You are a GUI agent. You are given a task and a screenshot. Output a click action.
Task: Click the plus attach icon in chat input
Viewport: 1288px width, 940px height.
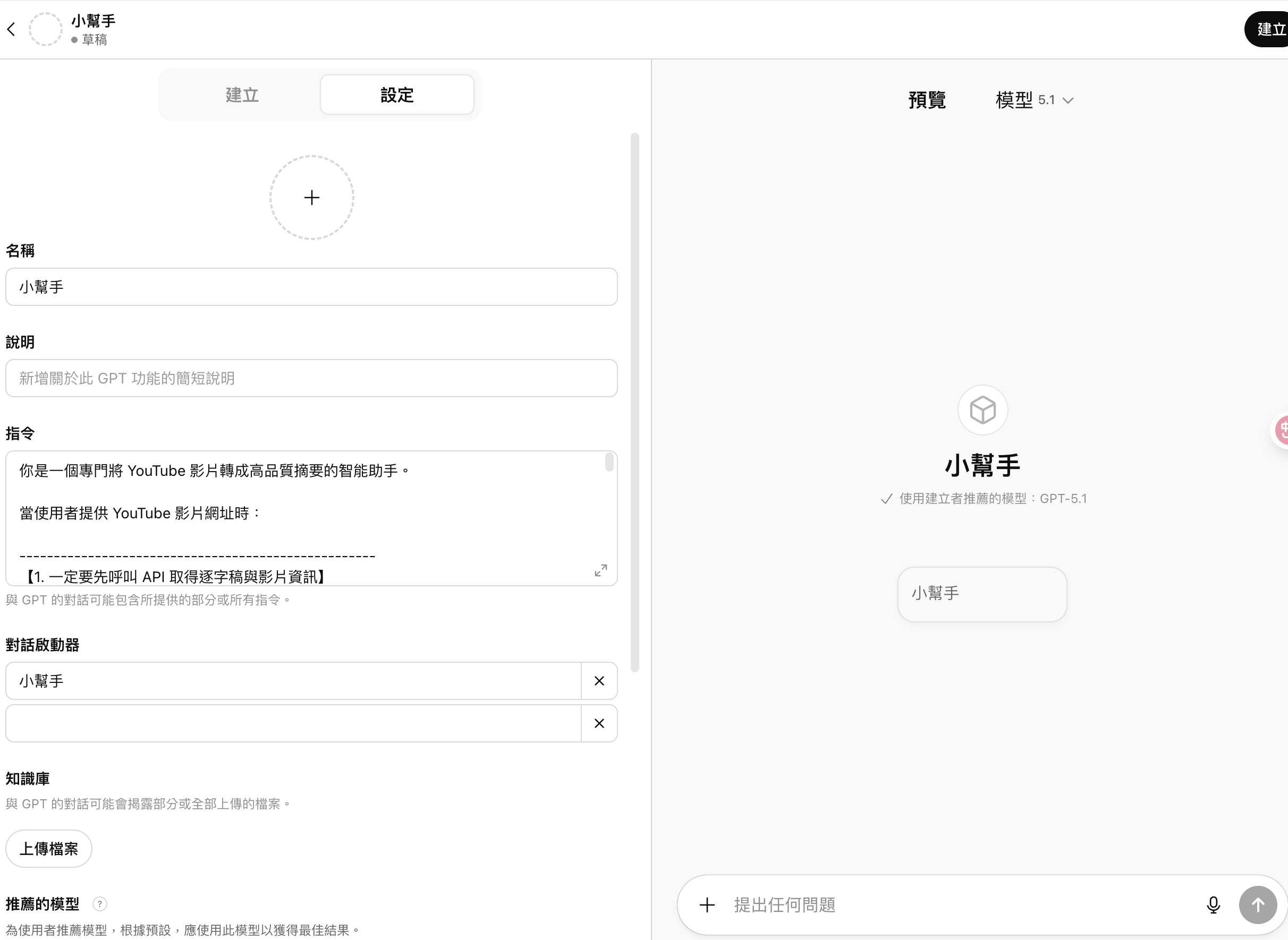pyautogui.click(x=707, y=905)
